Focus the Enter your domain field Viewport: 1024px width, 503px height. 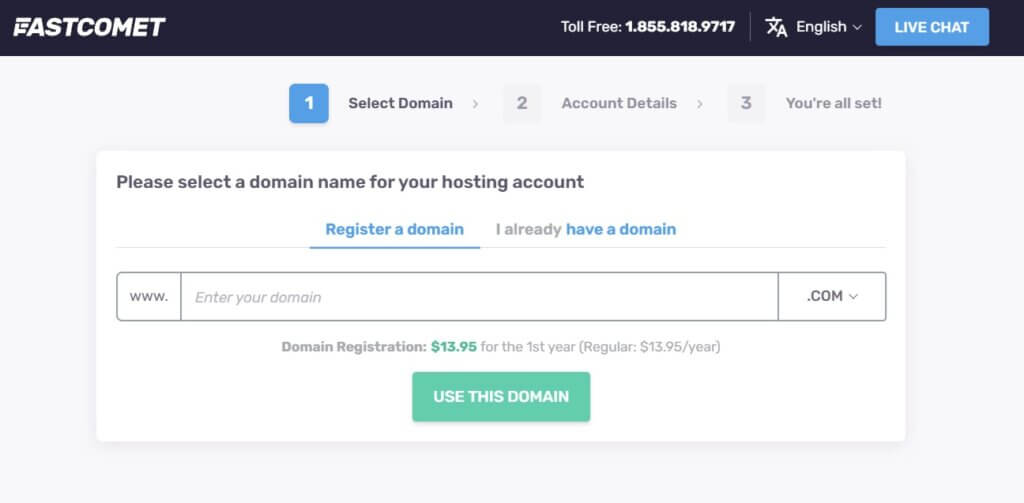coord(479,297)
